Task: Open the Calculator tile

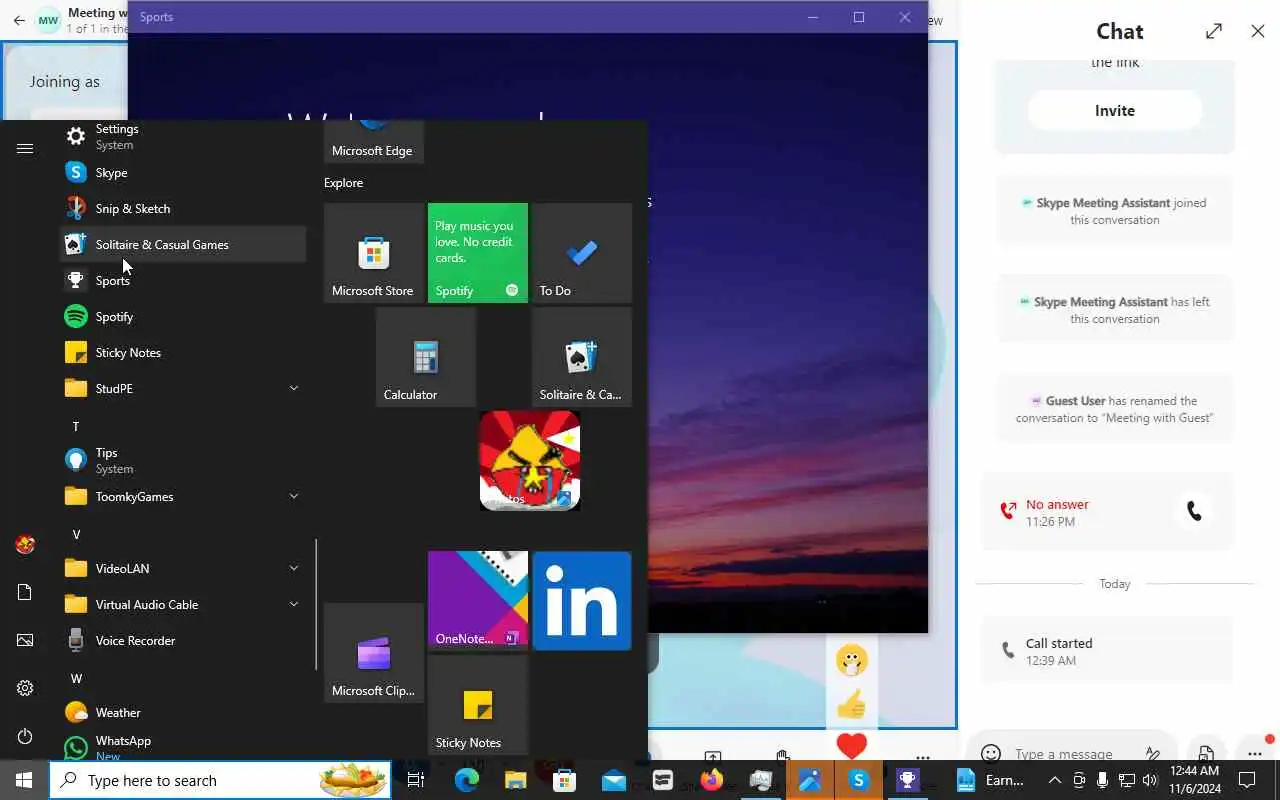Action: pyautogui.click(x=426, y=357)
